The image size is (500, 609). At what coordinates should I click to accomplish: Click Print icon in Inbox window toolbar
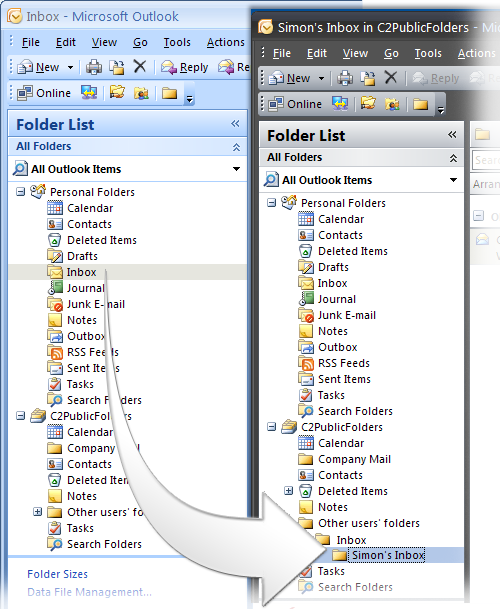94,67
